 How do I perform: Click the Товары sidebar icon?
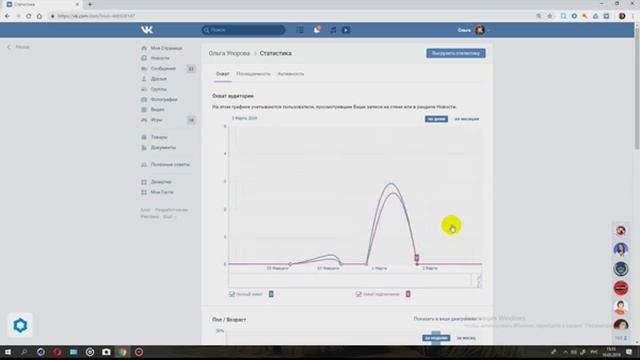coord(144,137)
